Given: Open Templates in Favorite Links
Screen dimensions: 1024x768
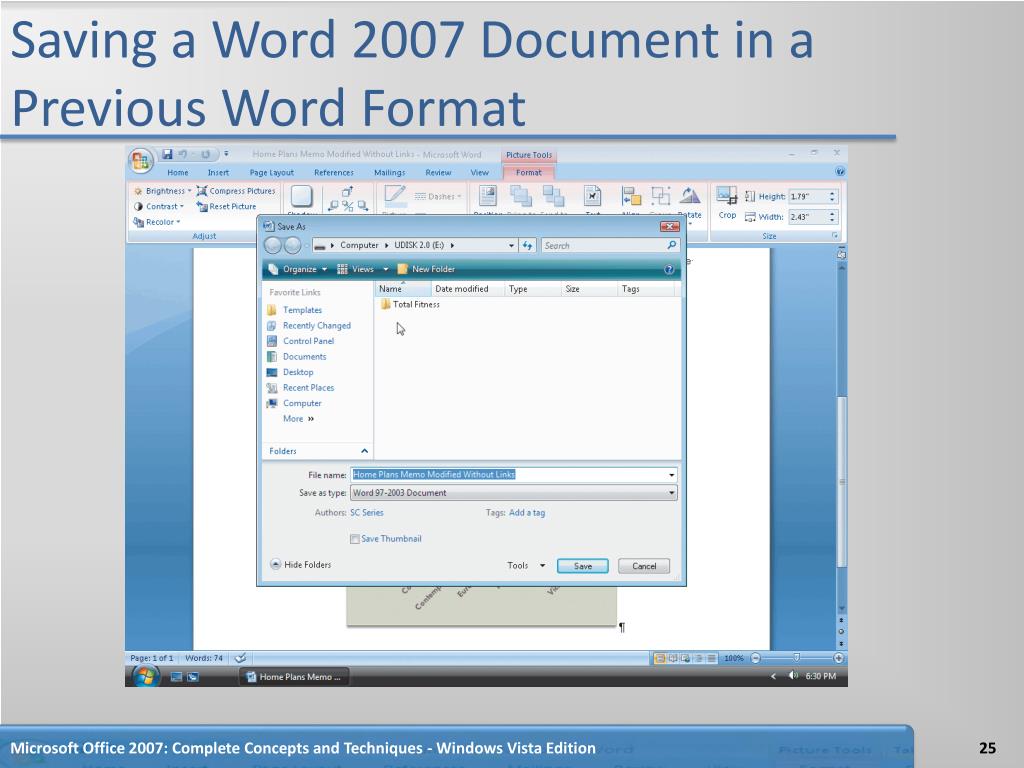Looking at the screenshot, I should pos(302,310).
